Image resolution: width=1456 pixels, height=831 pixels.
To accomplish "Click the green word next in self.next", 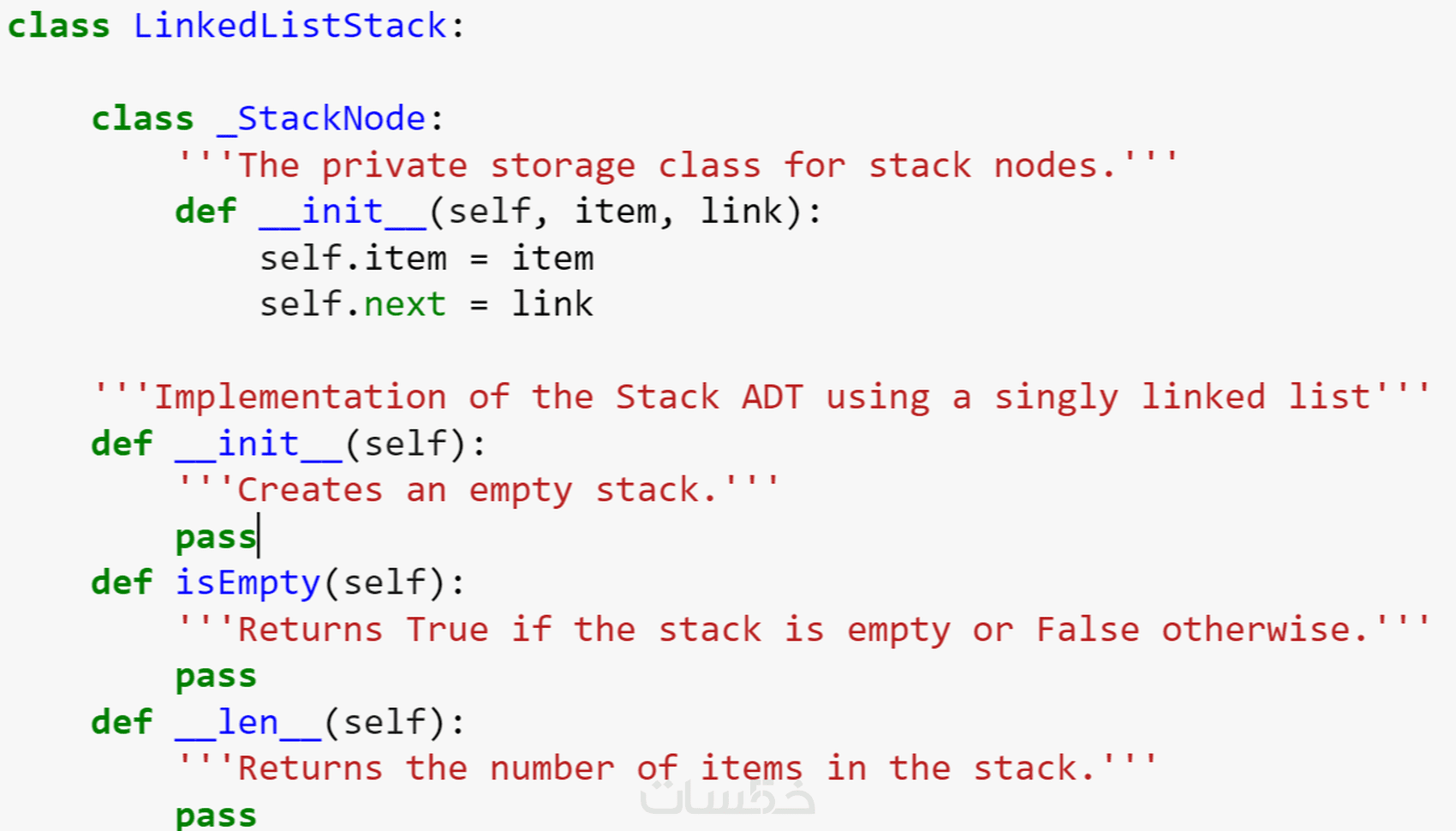I will click(404, 304).
